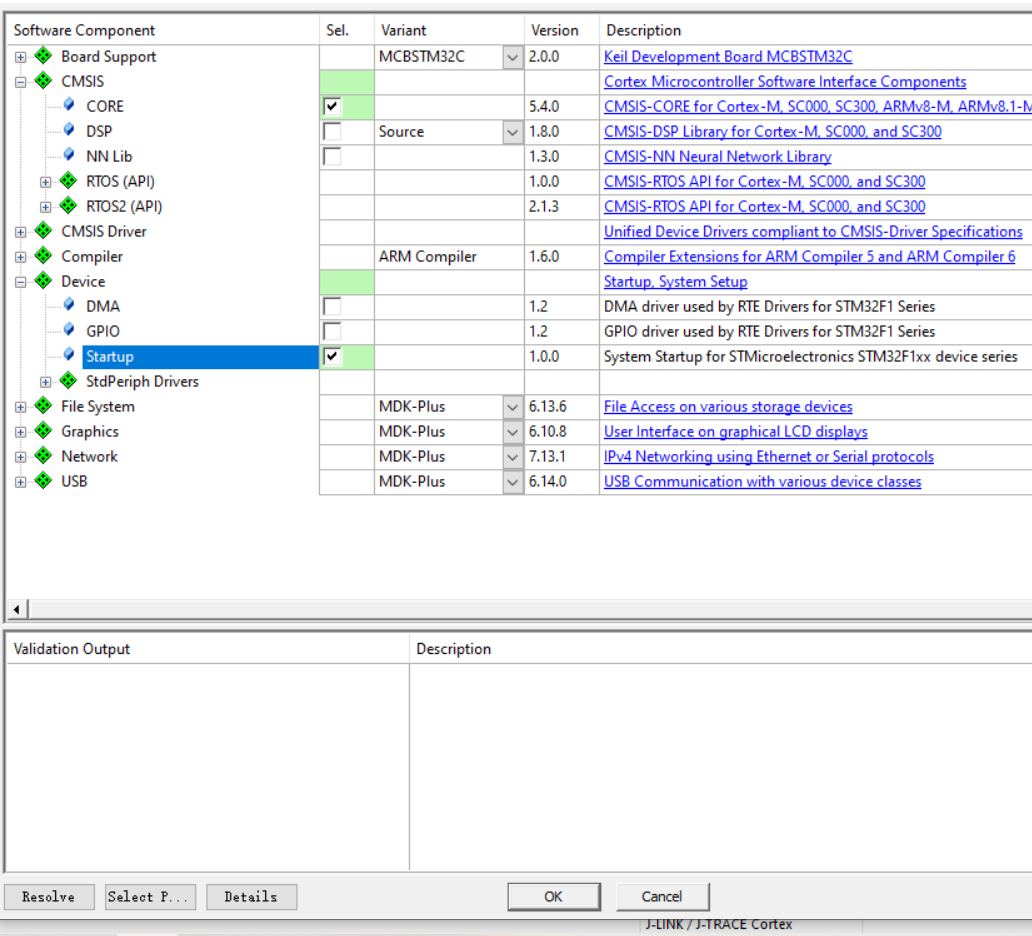
Task: Click the Software Component column header
Action: click(163, 30)
